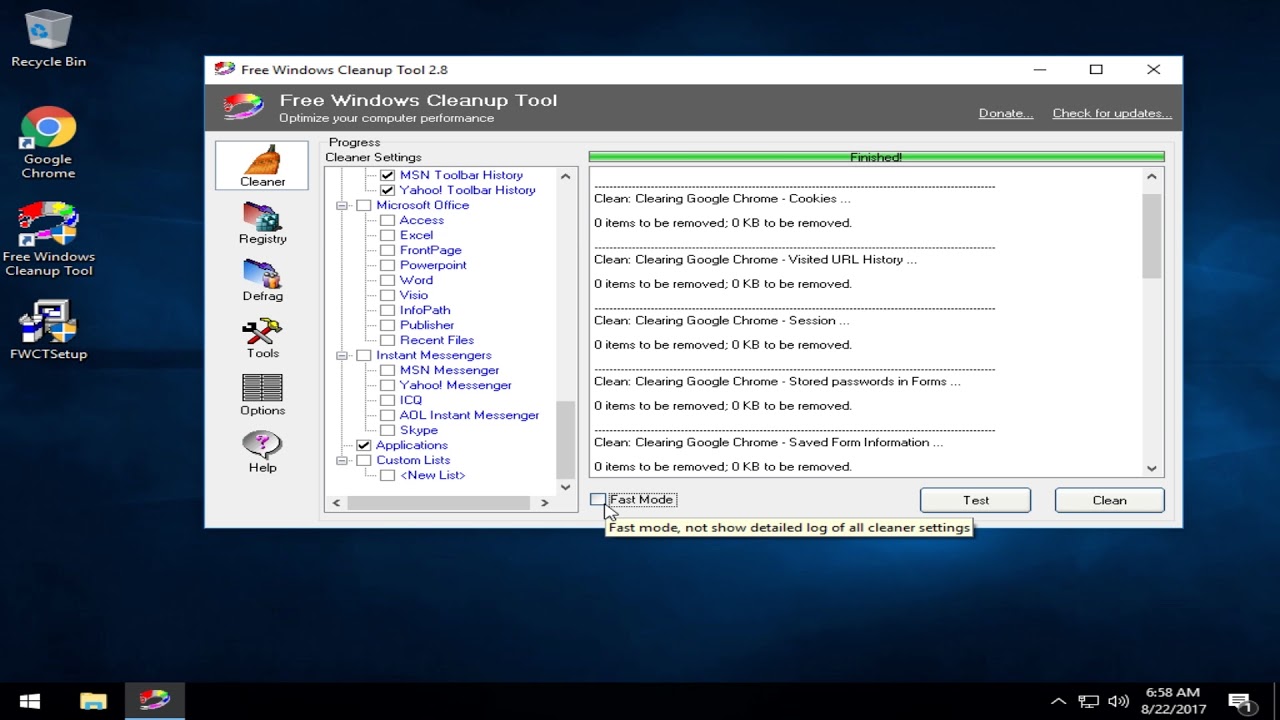The image size is (1280, 720).
Task: Collapse the Microsoft Office tree node
Action: point(342,205)
